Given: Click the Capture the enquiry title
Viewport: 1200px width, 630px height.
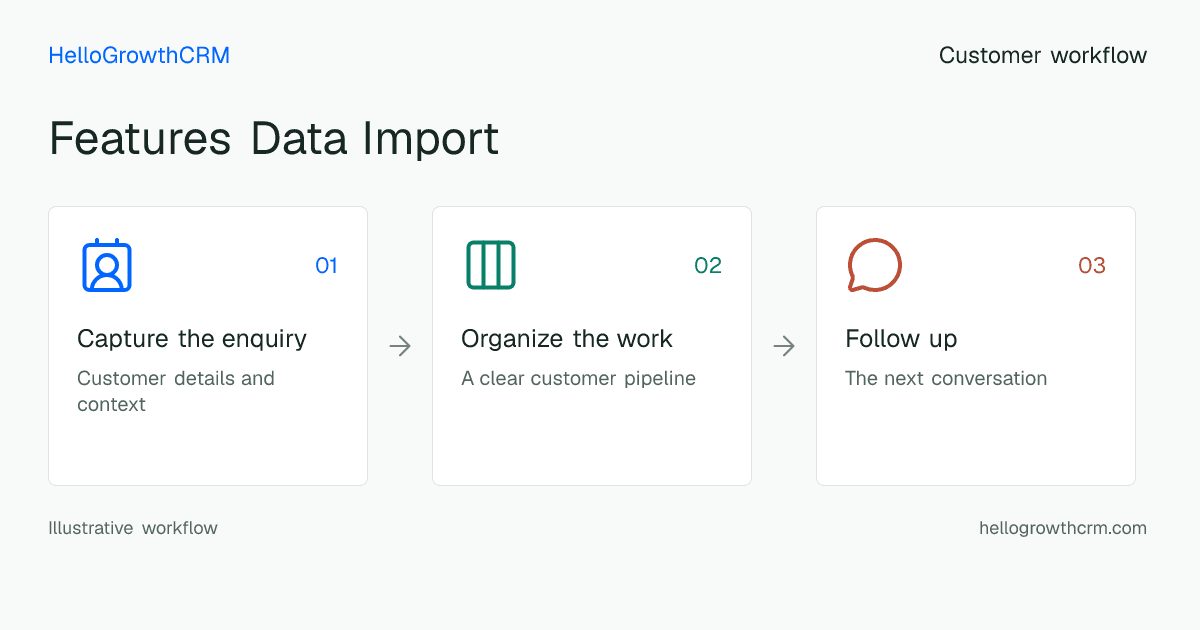Looking at the screenshot, I should click(x=192, y=339).
